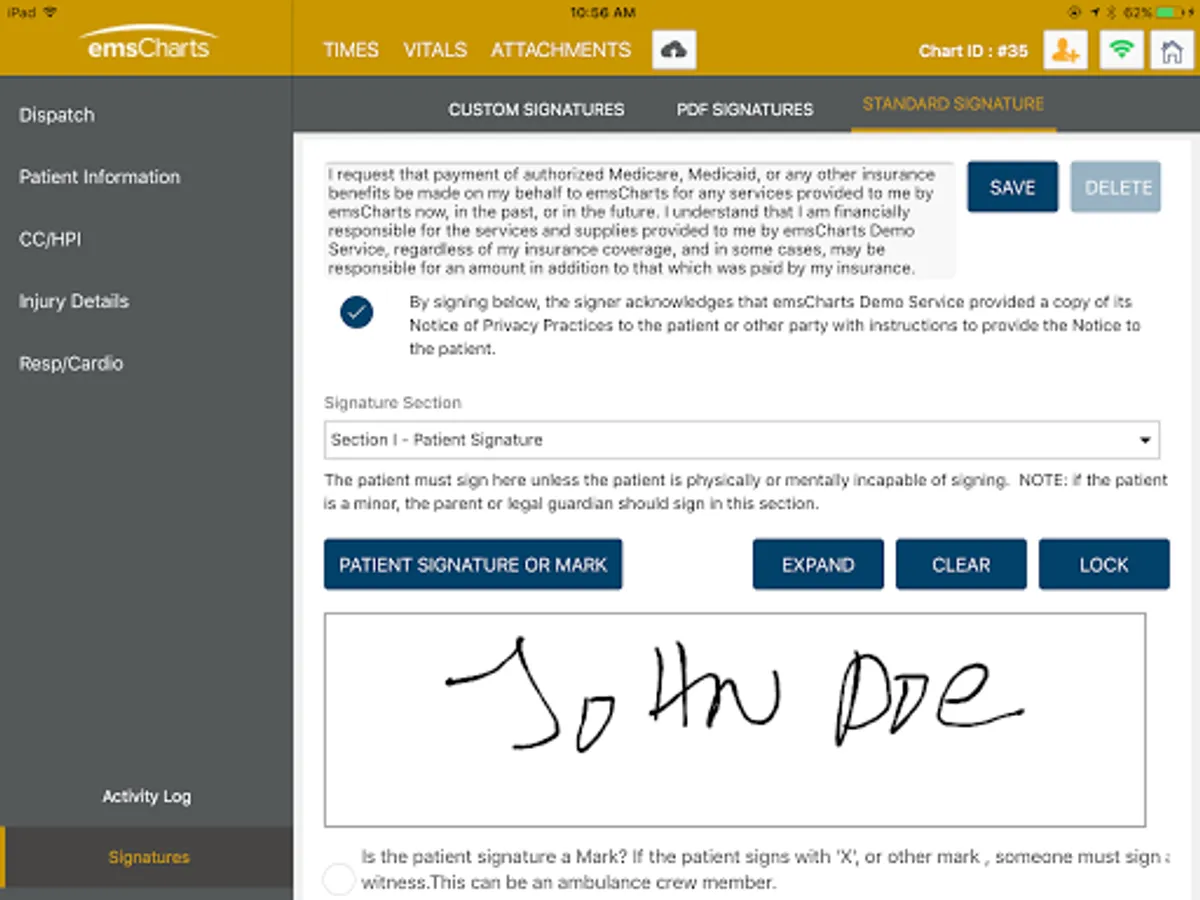This screenshot has width=1200, height=900.
Task: Tap the insurance authorization text box
Action: [x=640, y=221]
